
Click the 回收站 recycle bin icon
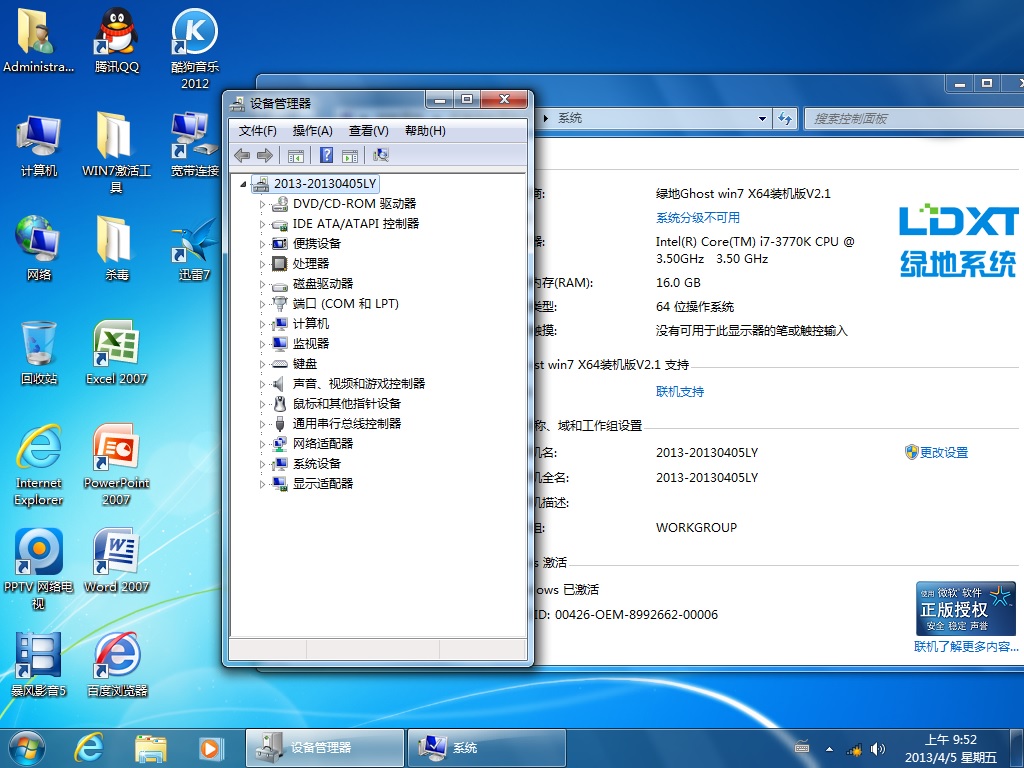[x=39, y=353]
